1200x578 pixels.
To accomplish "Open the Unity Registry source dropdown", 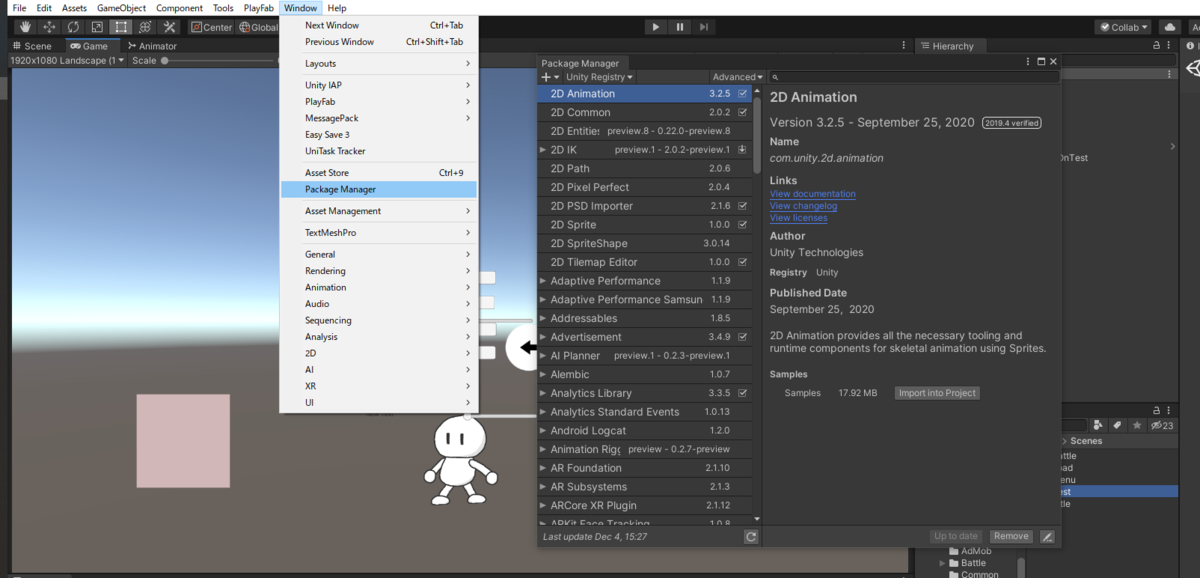I will [599, 77].
